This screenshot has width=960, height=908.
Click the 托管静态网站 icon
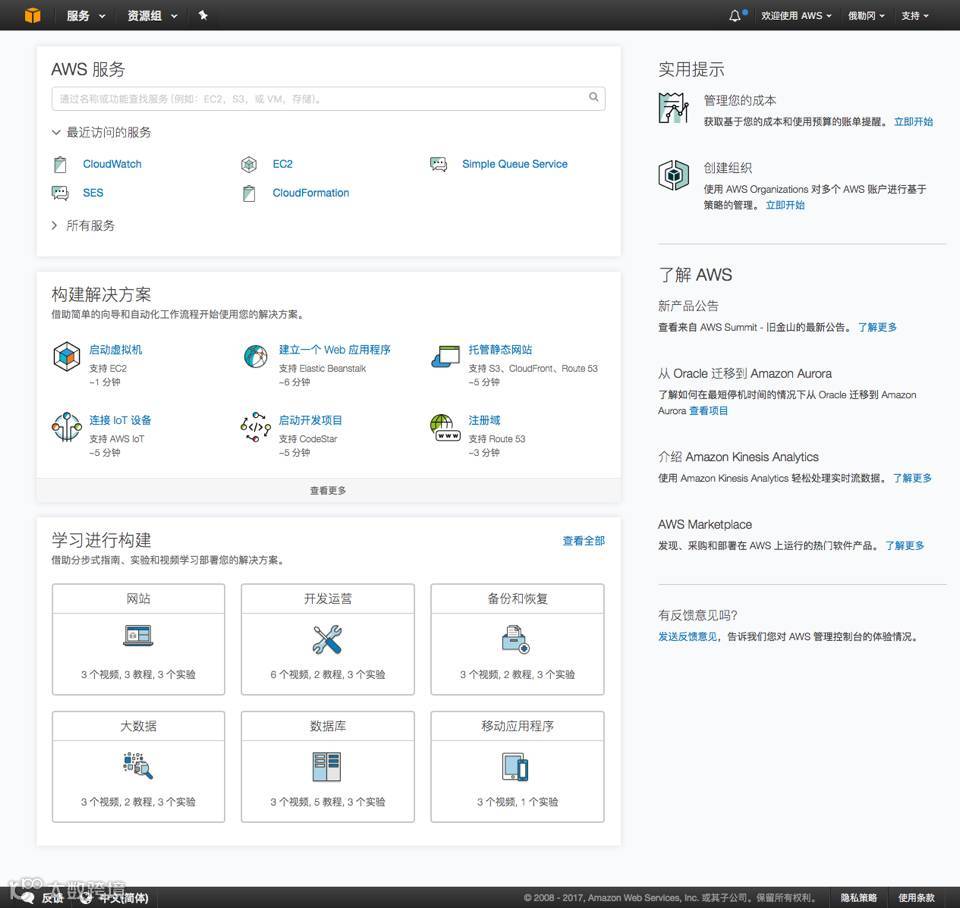click(445, 356)
